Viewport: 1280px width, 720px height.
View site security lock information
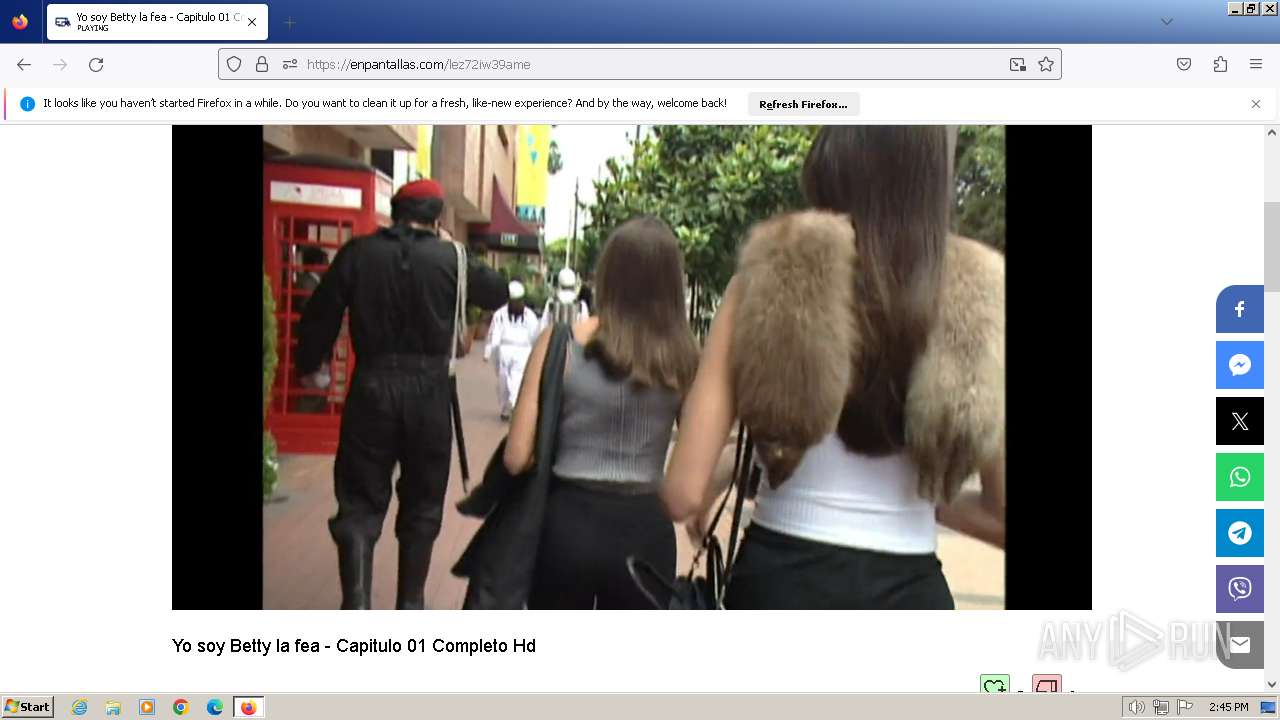tap(262, 64)
